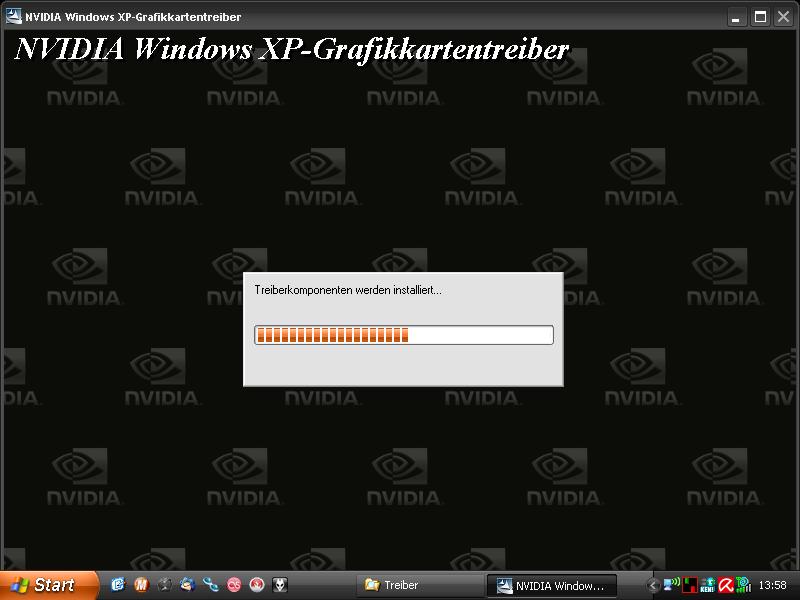Click the red circular quick launch icon
The height and width of the screenshot is (600, 800).
(x=257, y=585)
